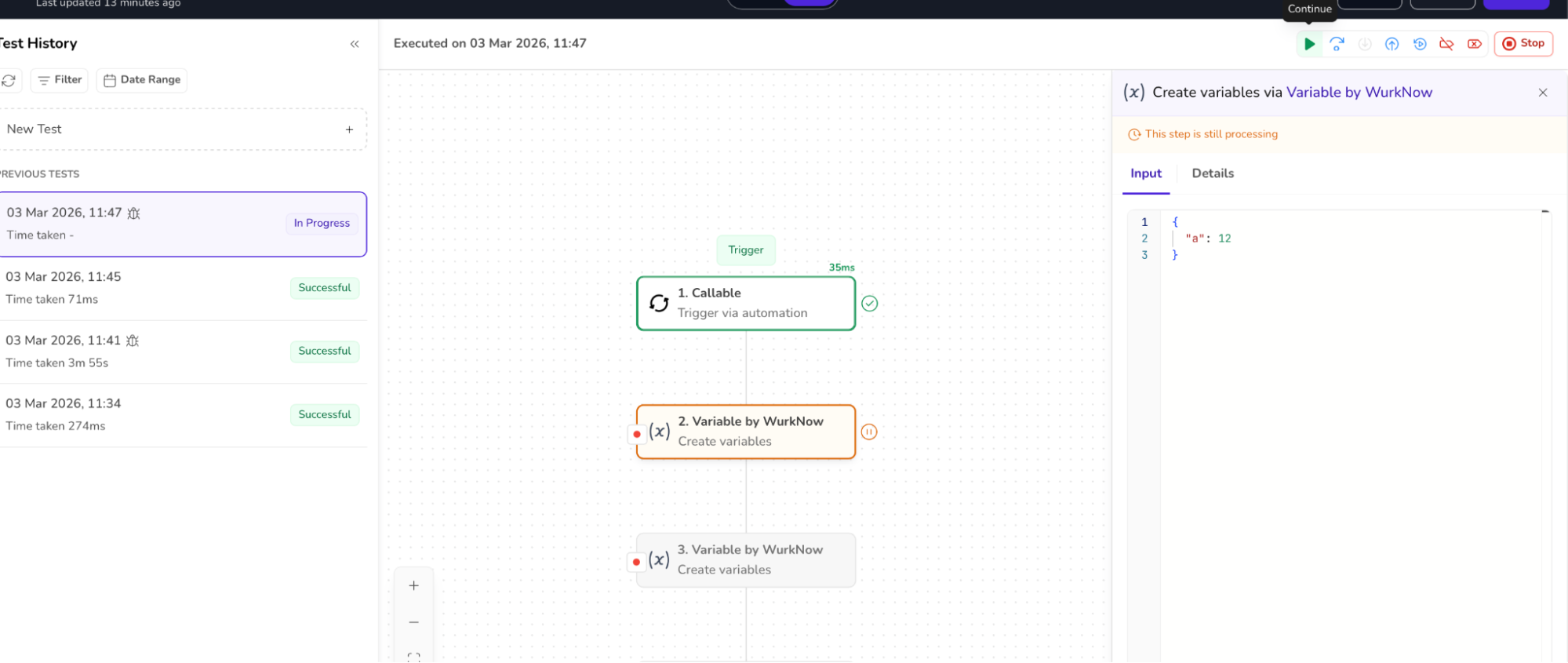Click the plus icon beside New Test
This screenshot has width=1568, height=663.
pyautogui.click(x=349, y=129)
